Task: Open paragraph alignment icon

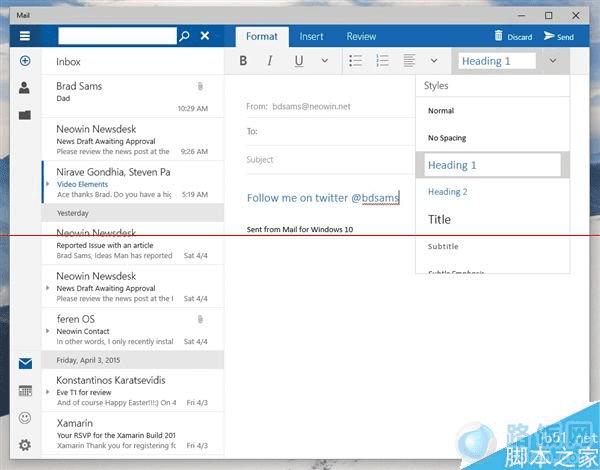Action: click(x=409, y=61)
